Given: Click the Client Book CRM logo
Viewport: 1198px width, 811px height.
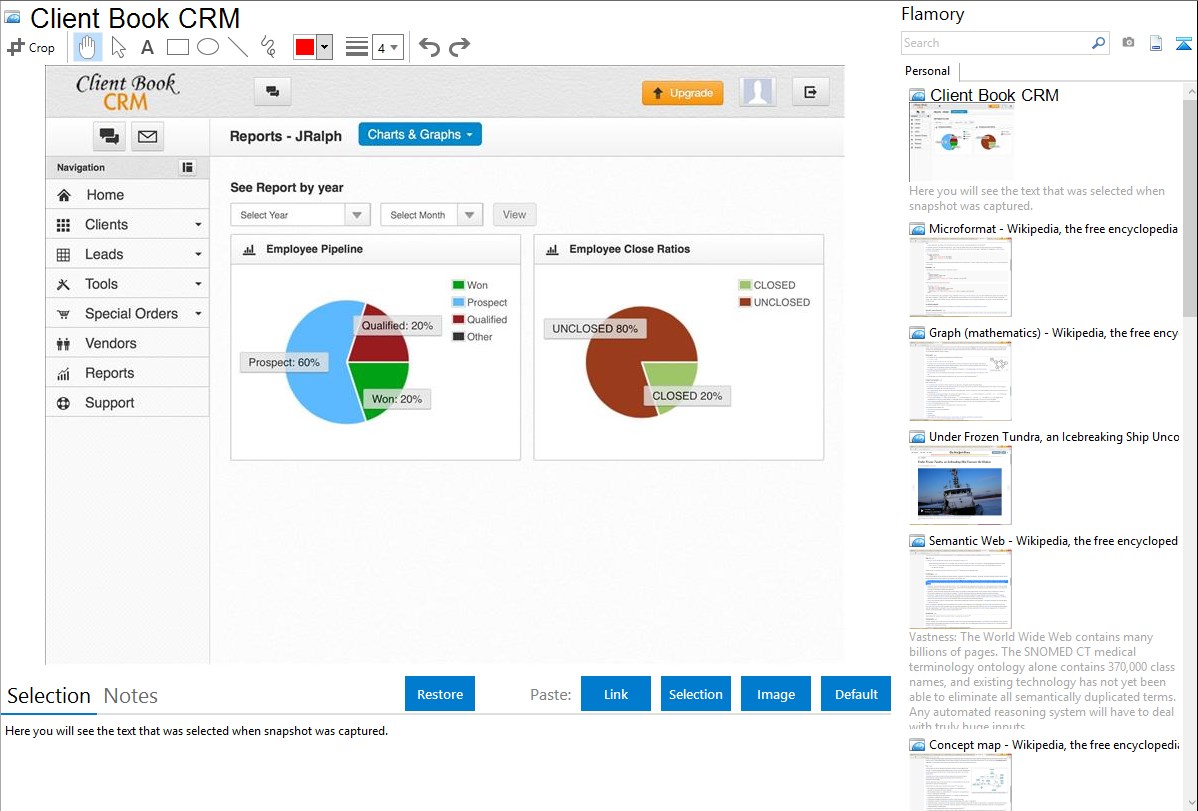Looking at the screenshot, I should (x=127, y=92).
